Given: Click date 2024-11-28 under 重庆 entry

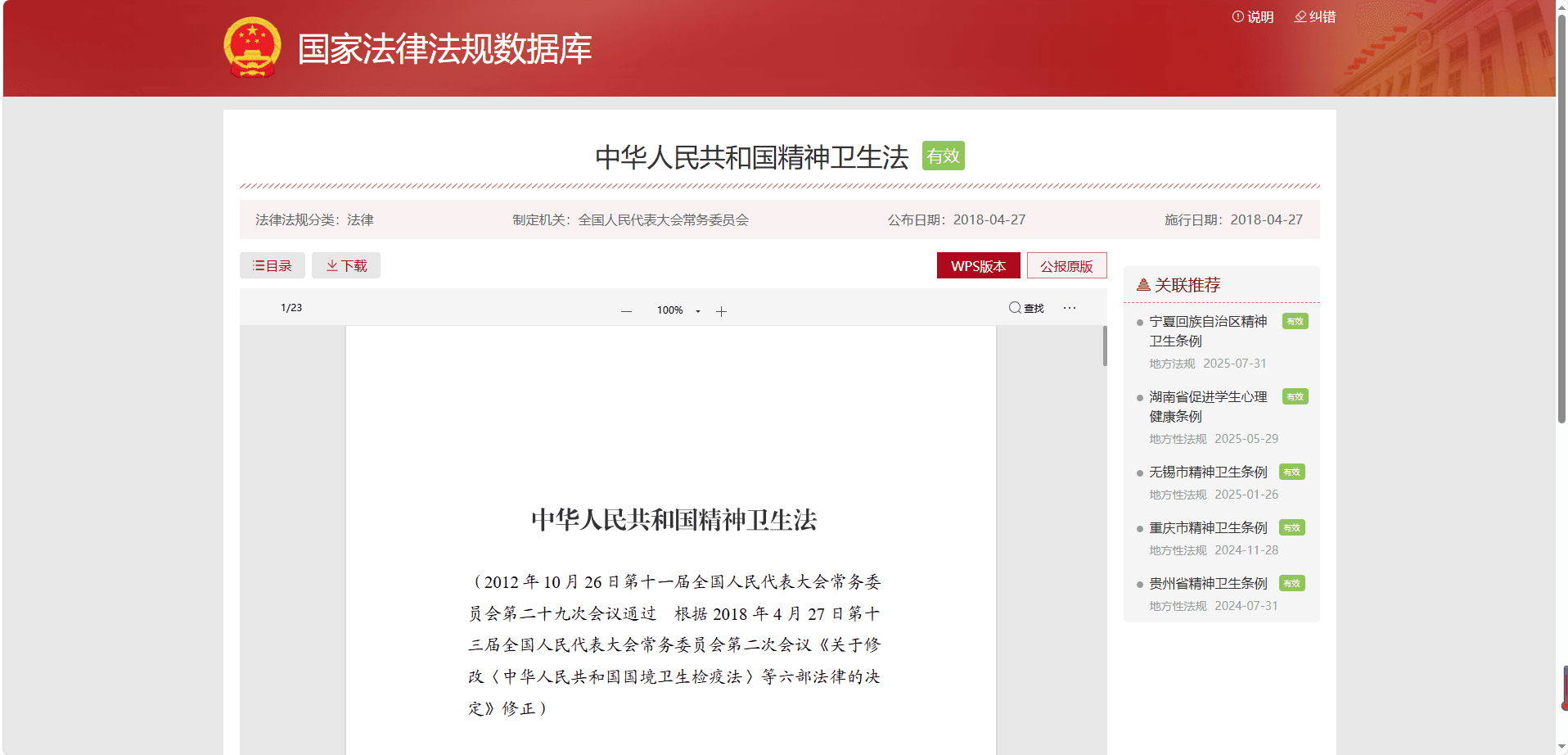Looking at the screenshot, I should pos(1246,550).
